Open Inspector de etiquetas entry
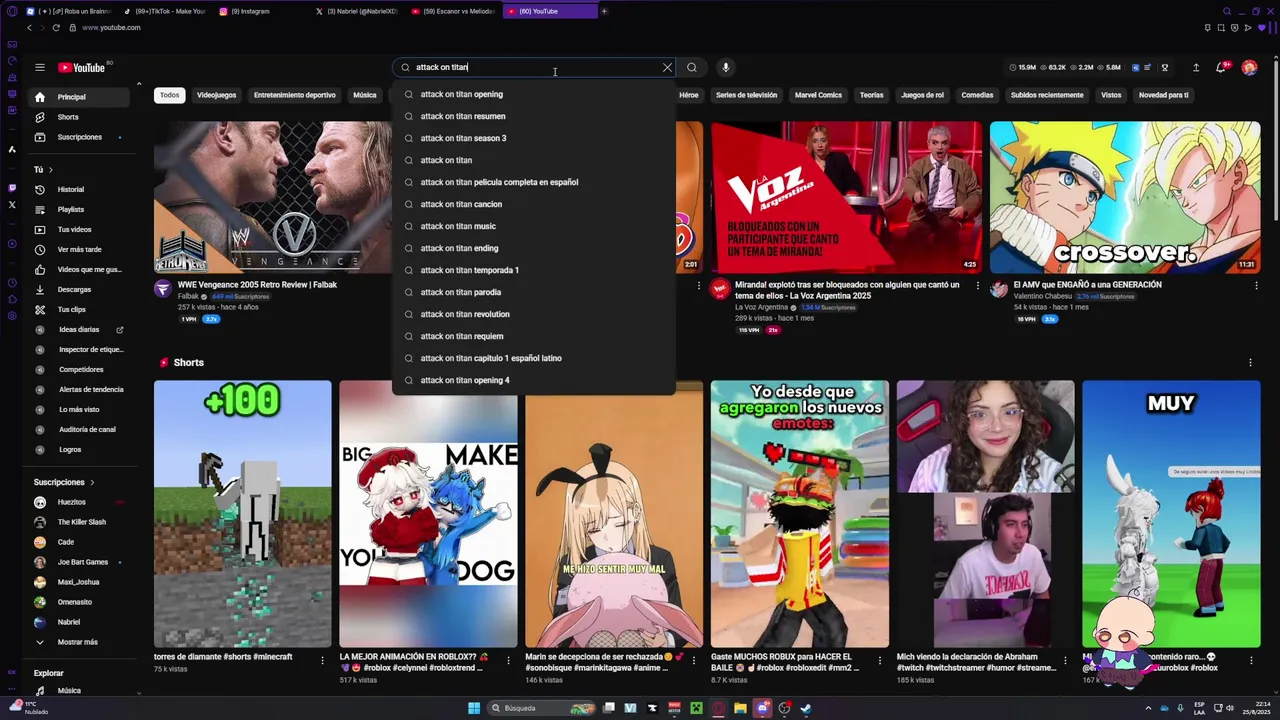Image resolution: width=1280 pixels, height=720 pixels. point(80,349)
